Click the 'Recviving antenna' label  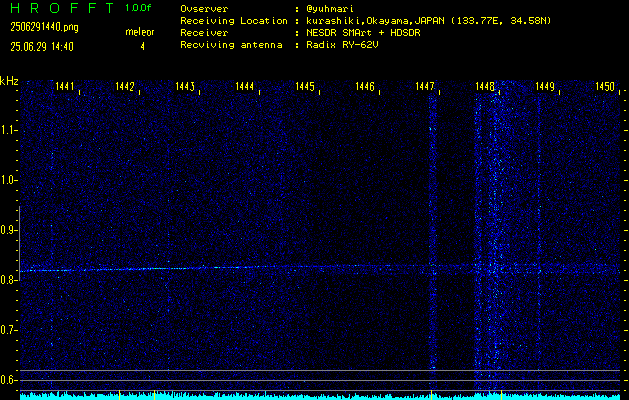click(x=231, y=45)
